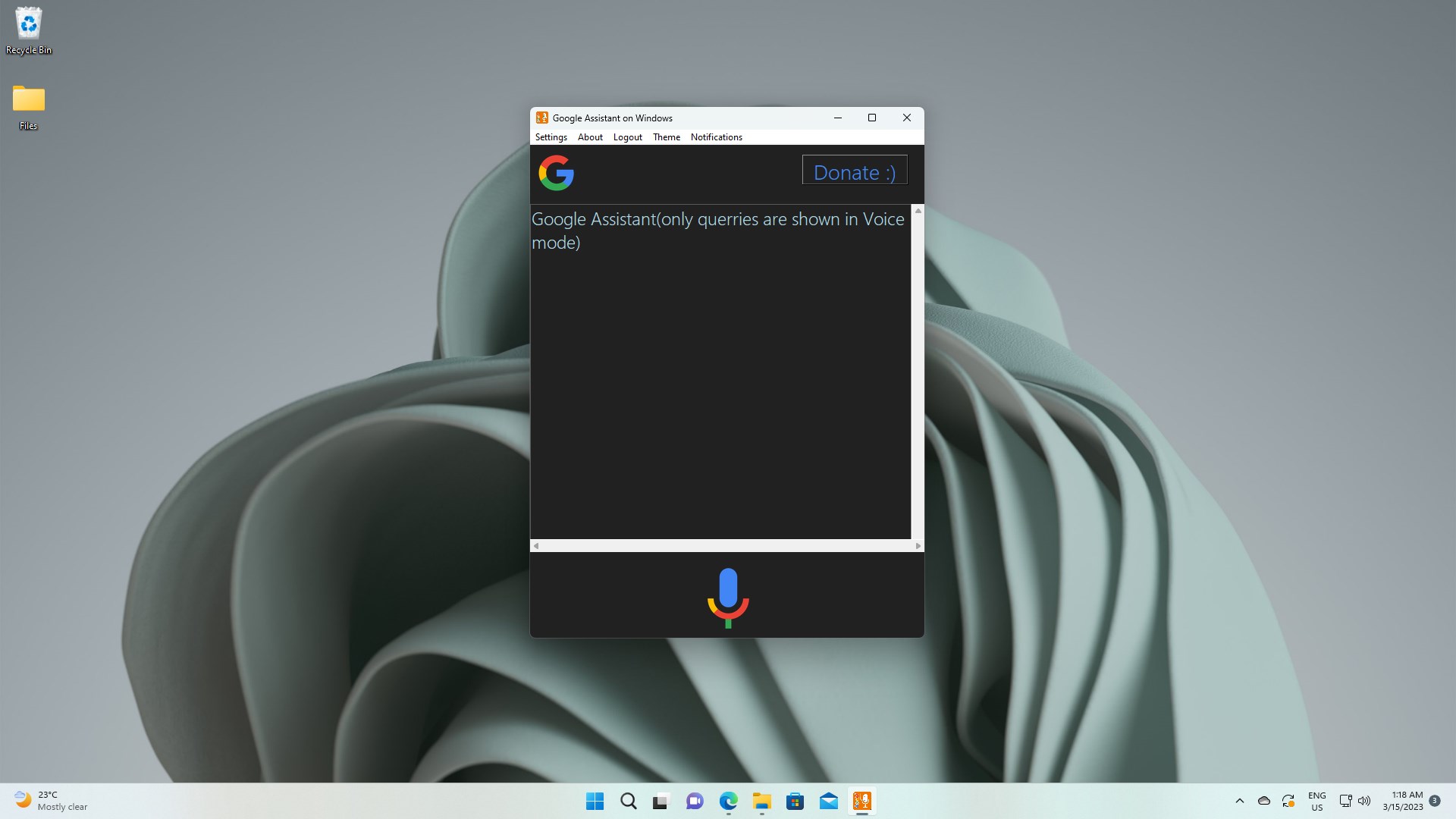1456x819 pixels.
Task: Open the About menu
Action: coord(589,137)
